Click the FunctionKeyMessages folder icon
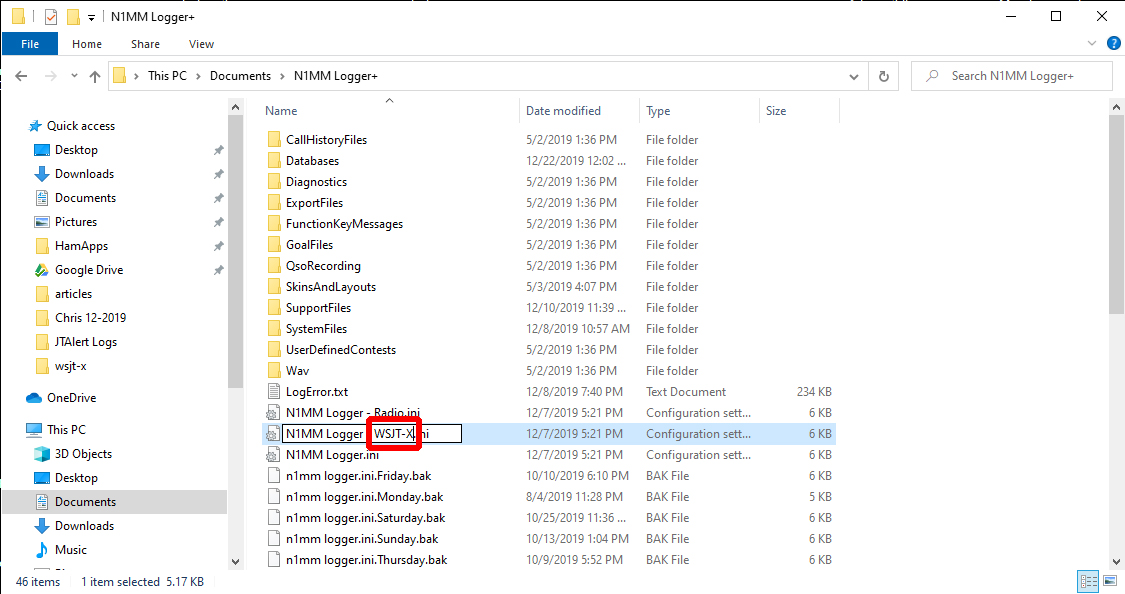The image size is (1125, 594). (273, 224)
